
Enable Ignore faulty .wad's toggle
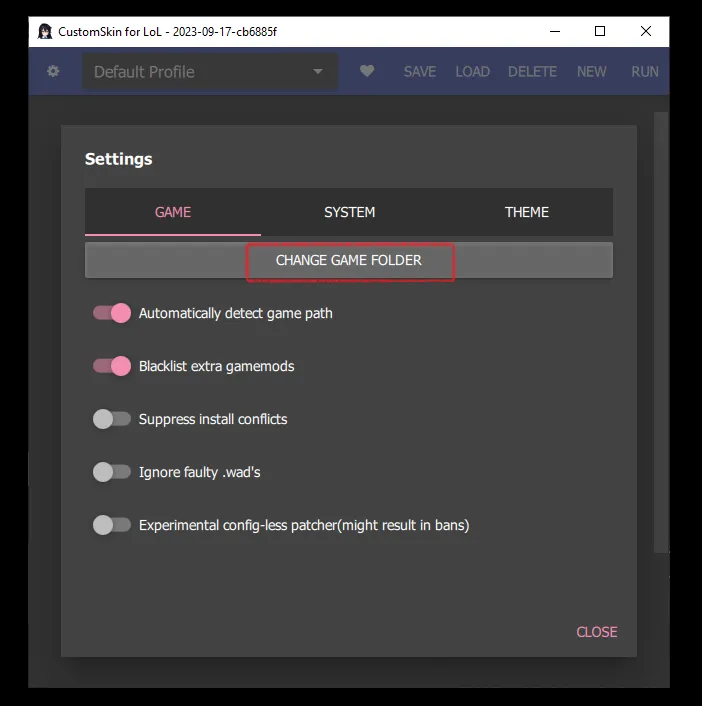coord(112,472)
